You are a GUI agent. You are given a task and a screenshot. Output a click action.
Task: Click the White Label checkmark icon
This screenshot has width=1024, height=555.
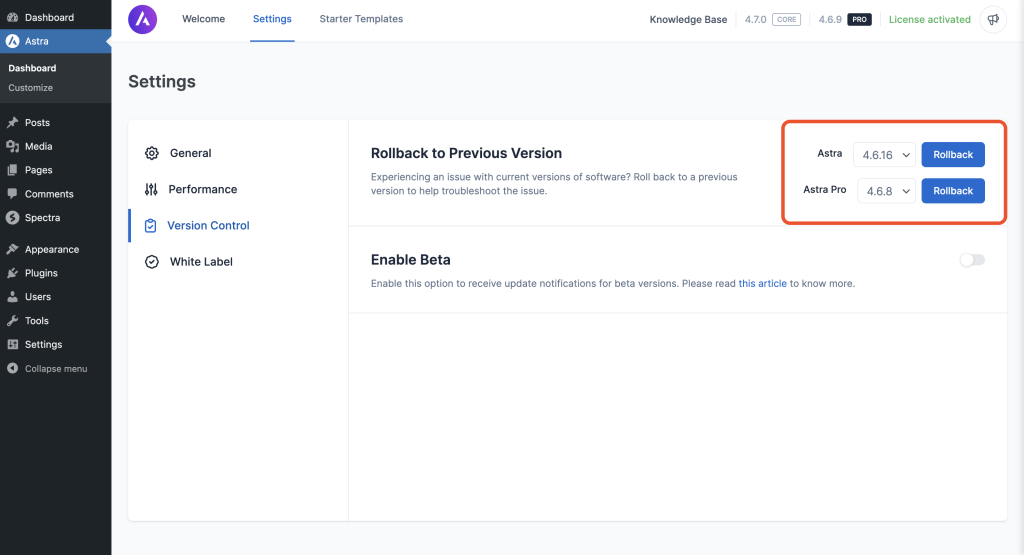(x=152, y=262)
